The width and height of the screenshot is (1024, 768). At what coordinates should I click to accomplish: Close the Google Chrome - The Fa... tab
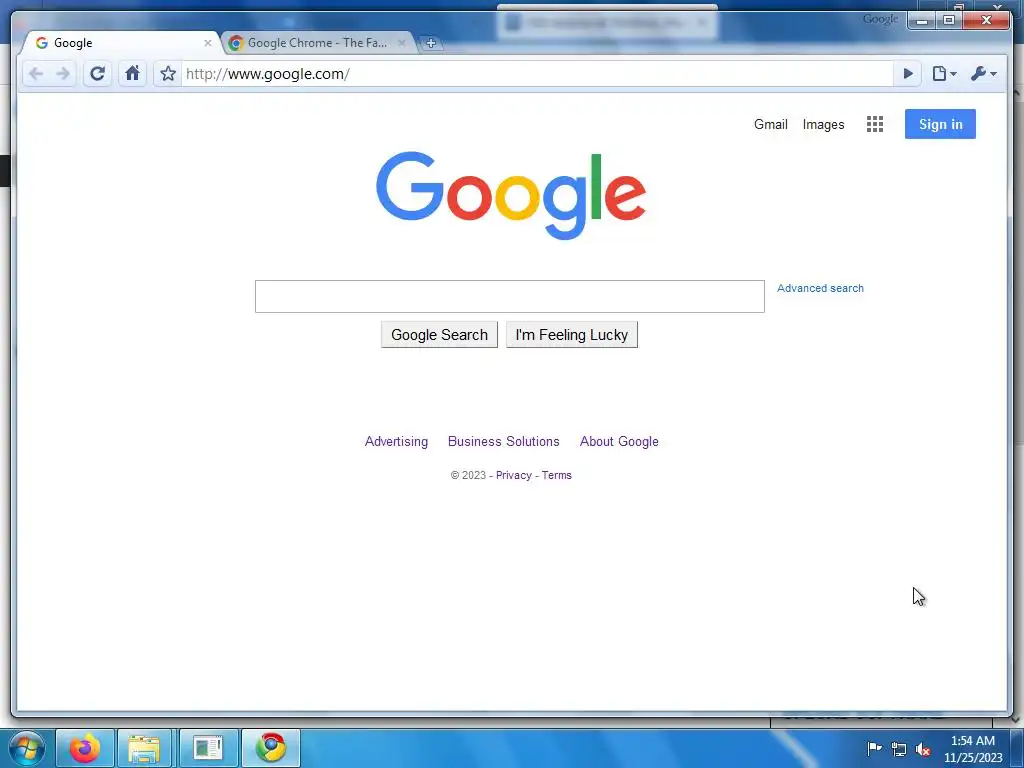pos(402,43)
